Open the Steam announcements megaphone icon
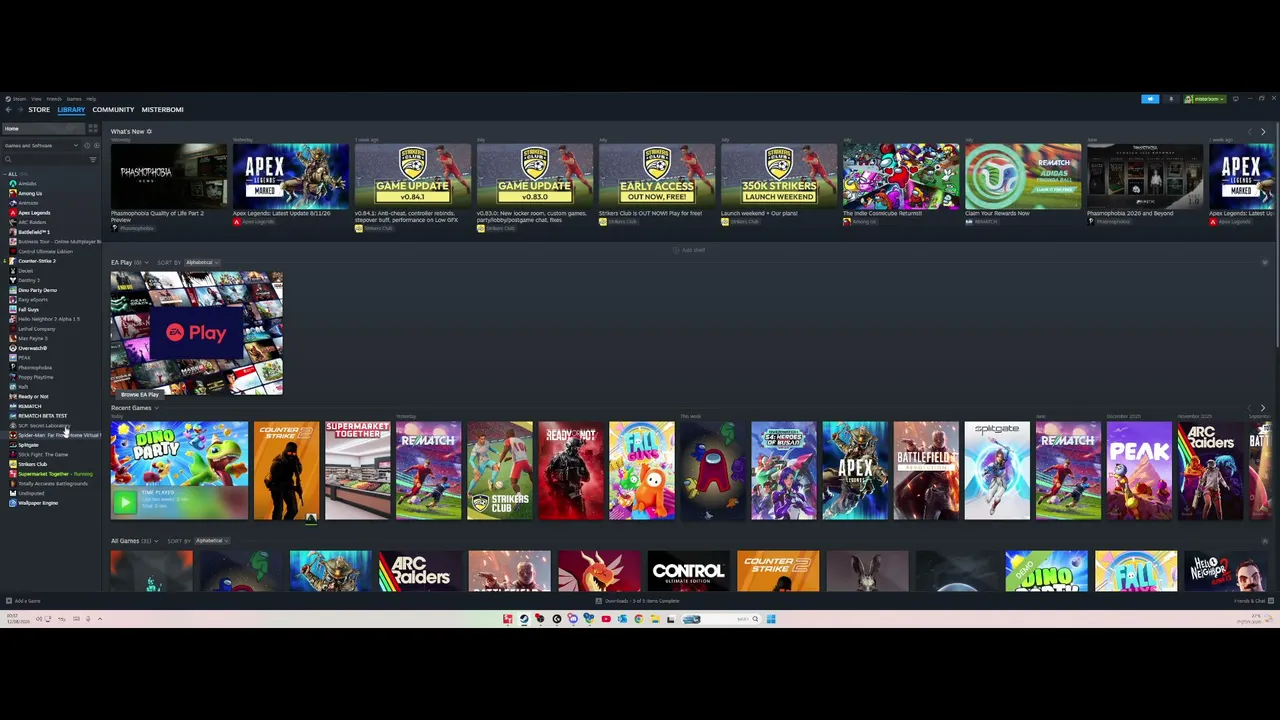 point(1150,99)
